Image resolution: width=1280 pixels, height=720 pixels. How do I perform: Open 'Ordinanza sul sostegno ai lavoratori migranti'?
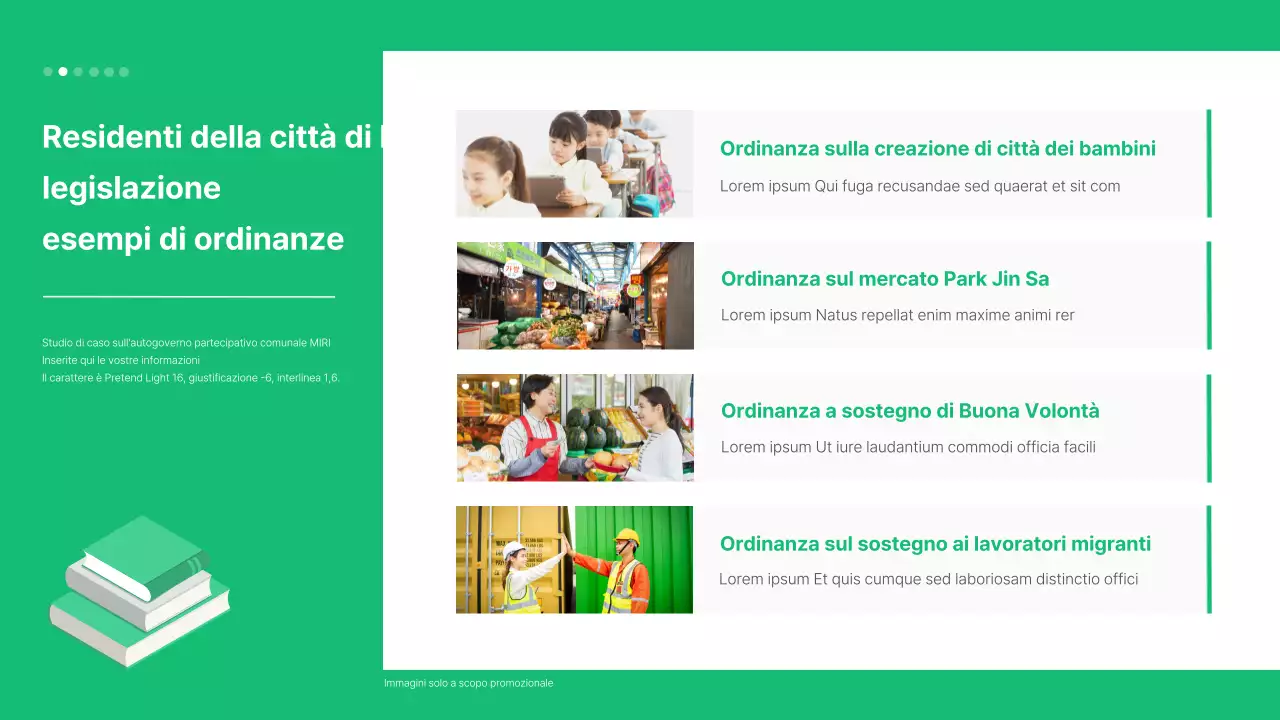coord(935,543)
